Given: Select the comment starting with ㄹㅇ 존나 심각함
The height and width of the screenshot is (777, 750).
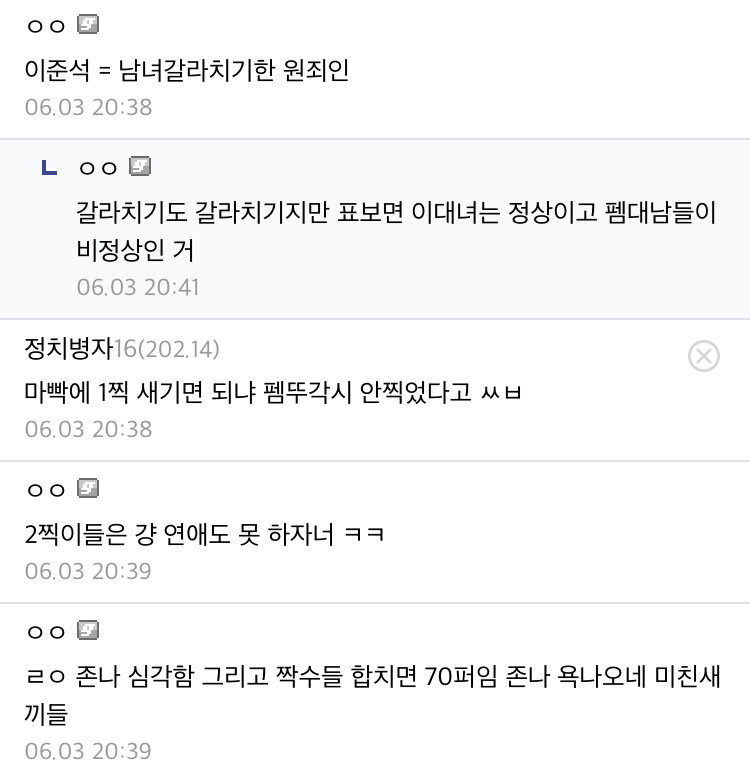Looking at the screenshot, I should tap(373, 695).
